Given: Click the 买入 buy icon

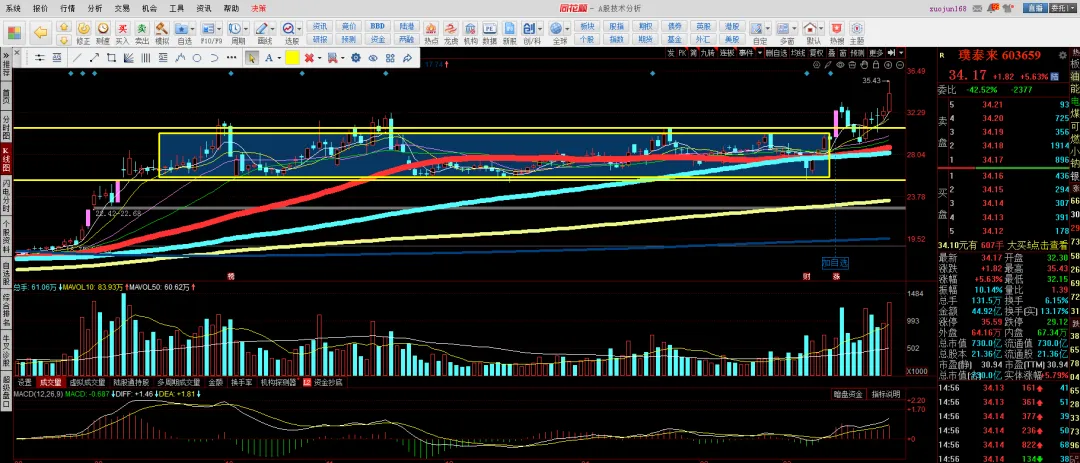Looking at the screenshot, I should pyautogui.click(x=122, y=28).
